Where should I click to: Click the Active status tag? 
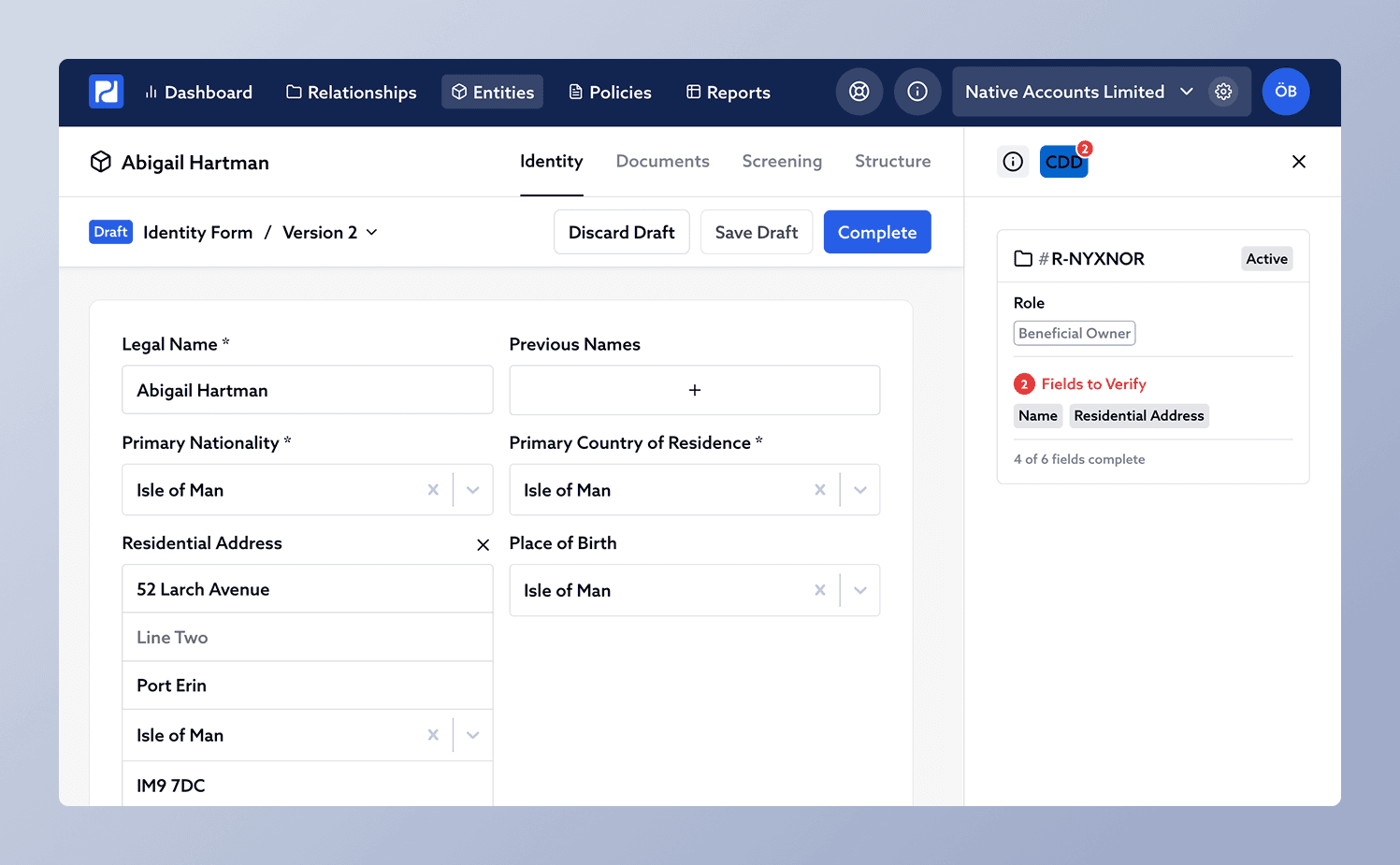pos(1267,259)
